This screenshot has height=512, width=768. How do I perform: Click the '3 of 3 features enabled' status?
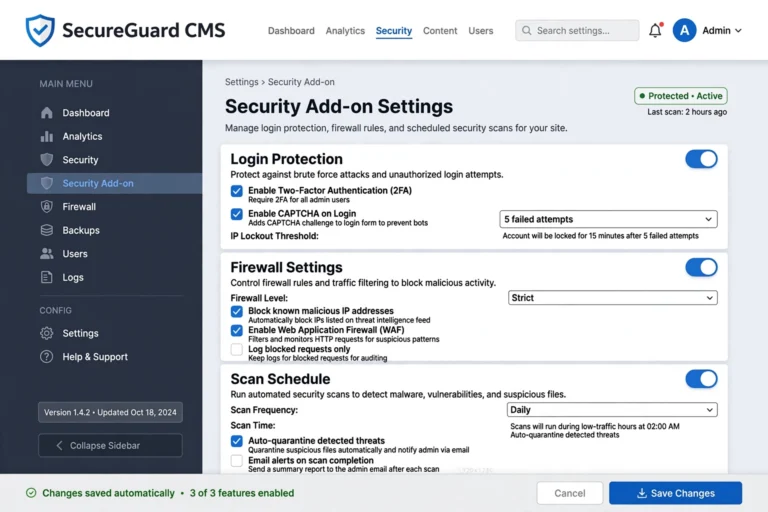(242, 493)
